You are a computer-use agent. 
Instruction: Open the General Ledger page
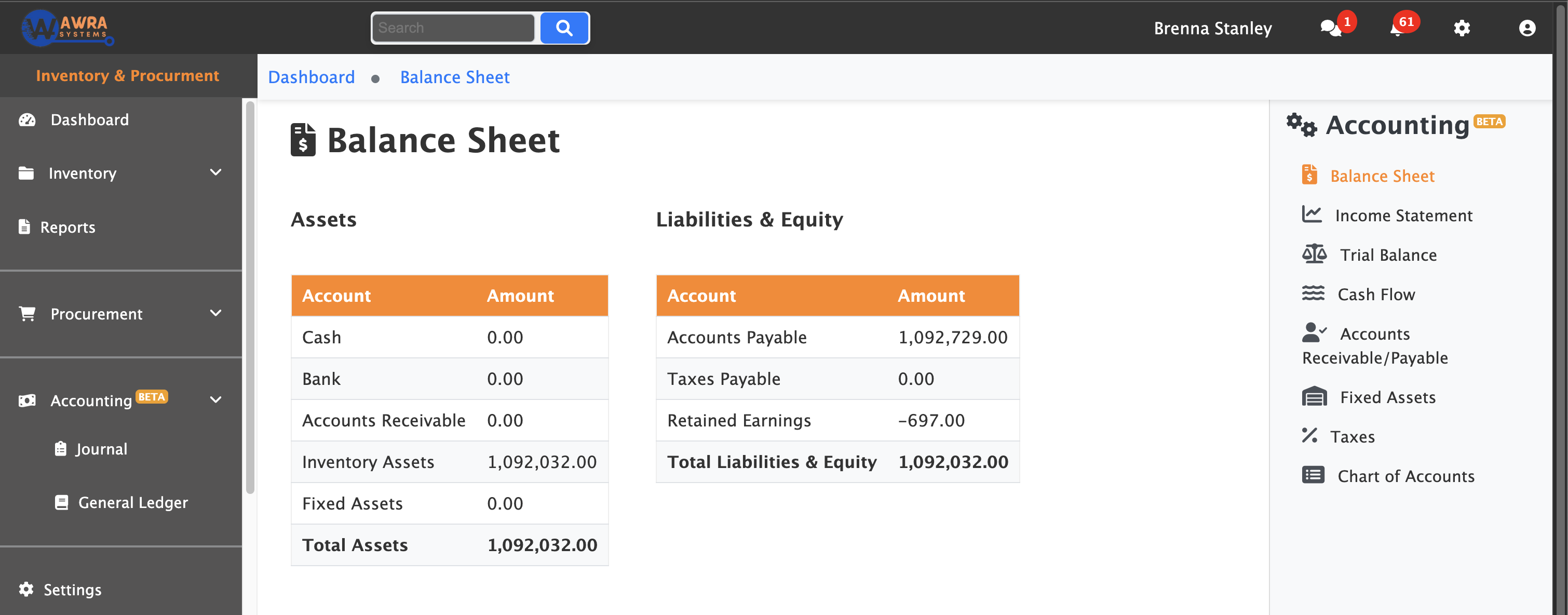click(133, 502)
